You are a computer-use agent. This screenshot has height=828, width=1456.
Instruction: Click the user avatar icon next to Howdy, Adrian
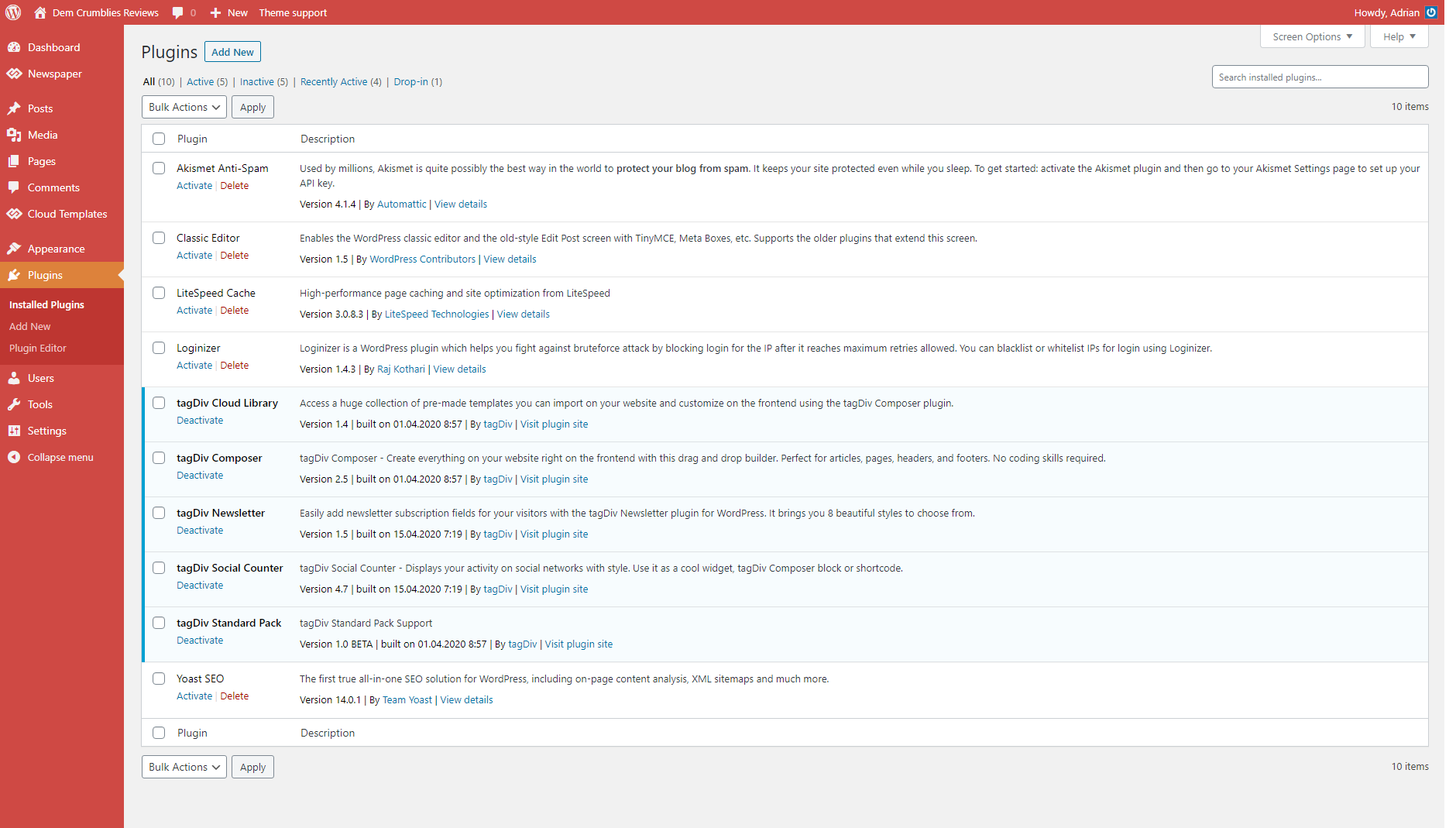coord(1431,12)
